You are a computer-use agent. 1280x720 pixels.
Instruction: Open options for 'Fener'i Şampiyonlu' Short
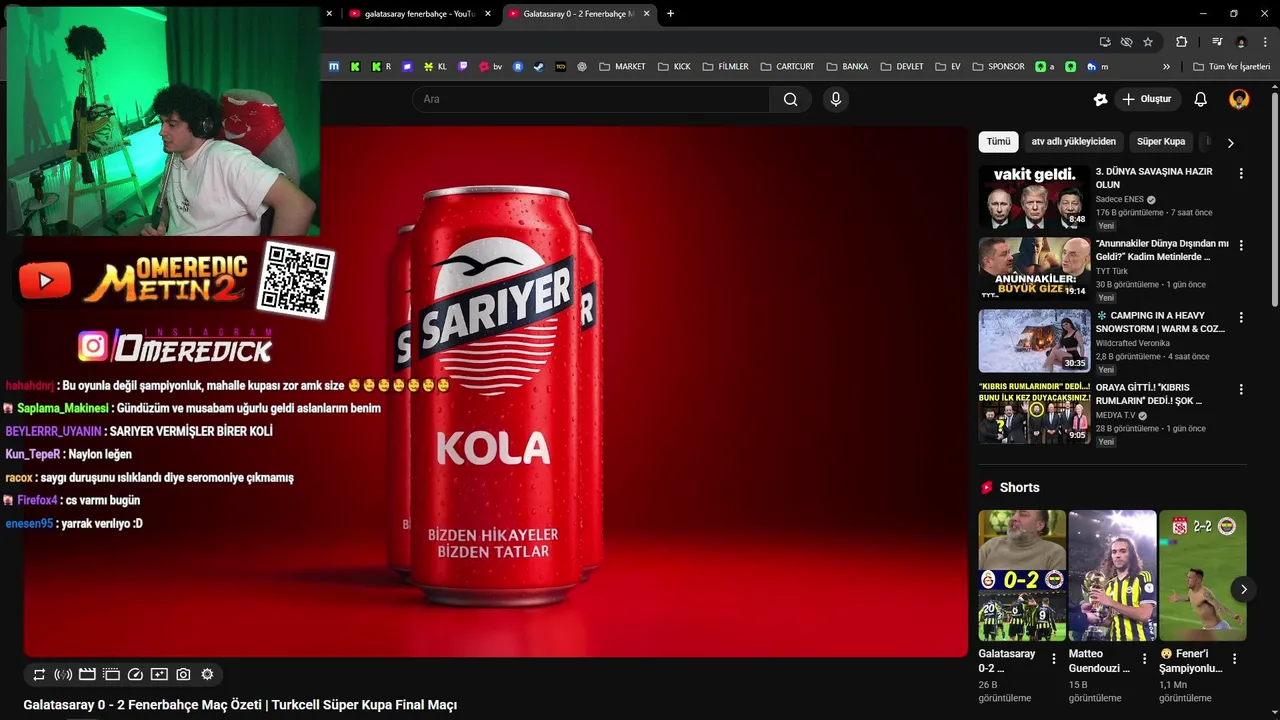point(1235,659)
